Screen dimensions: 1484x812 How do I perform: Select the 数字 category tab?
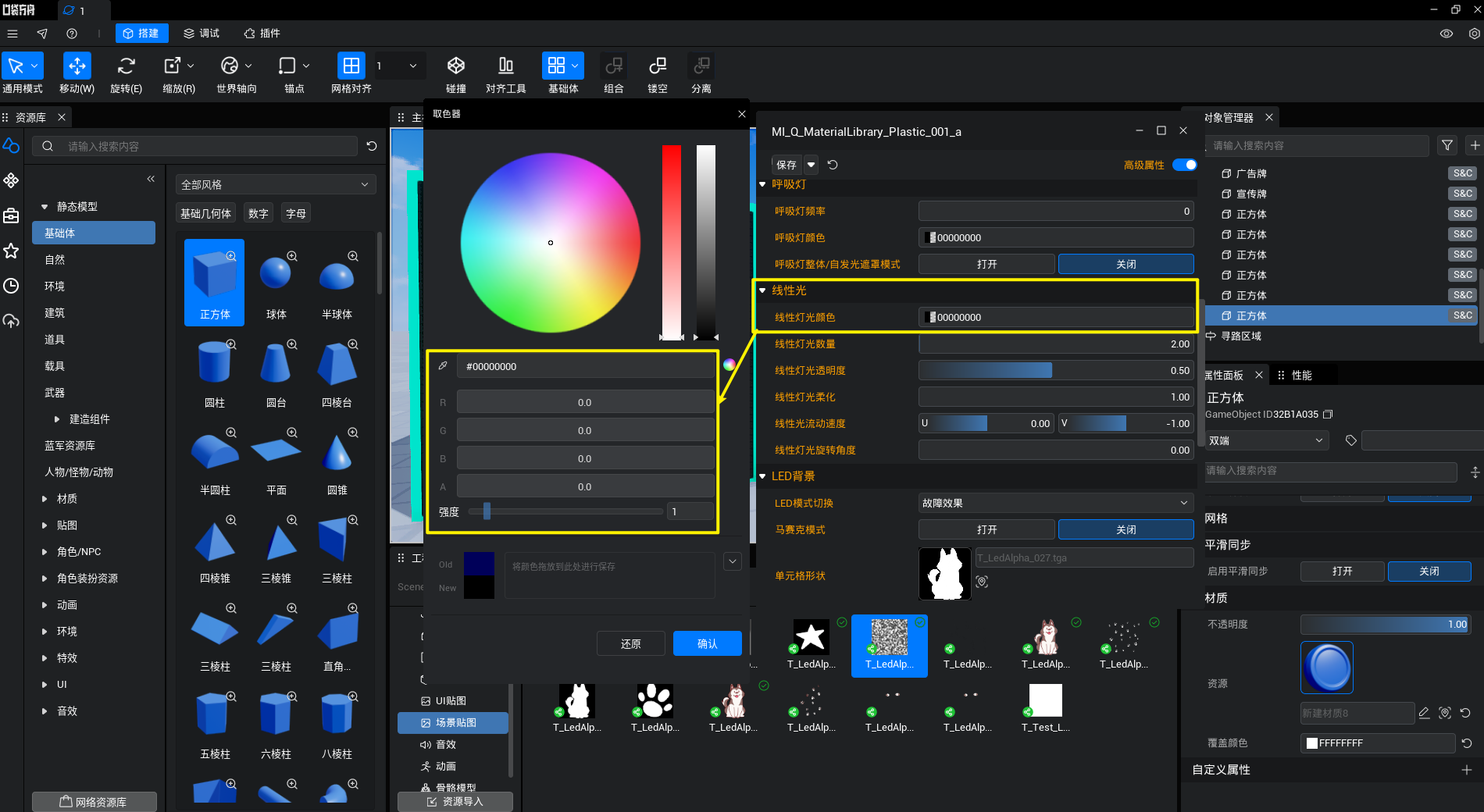coord(258,213)
